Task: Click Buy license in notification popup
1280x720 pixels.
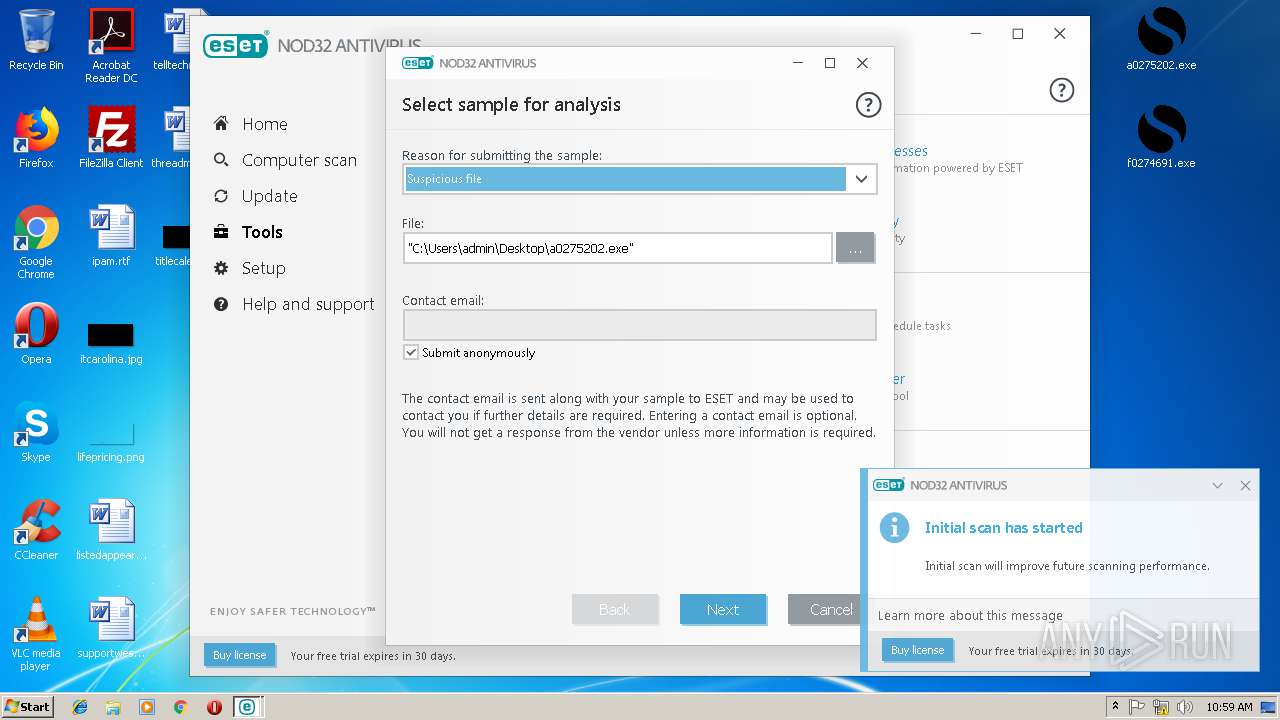Action: pyautogui.click(x=917, y=650)
